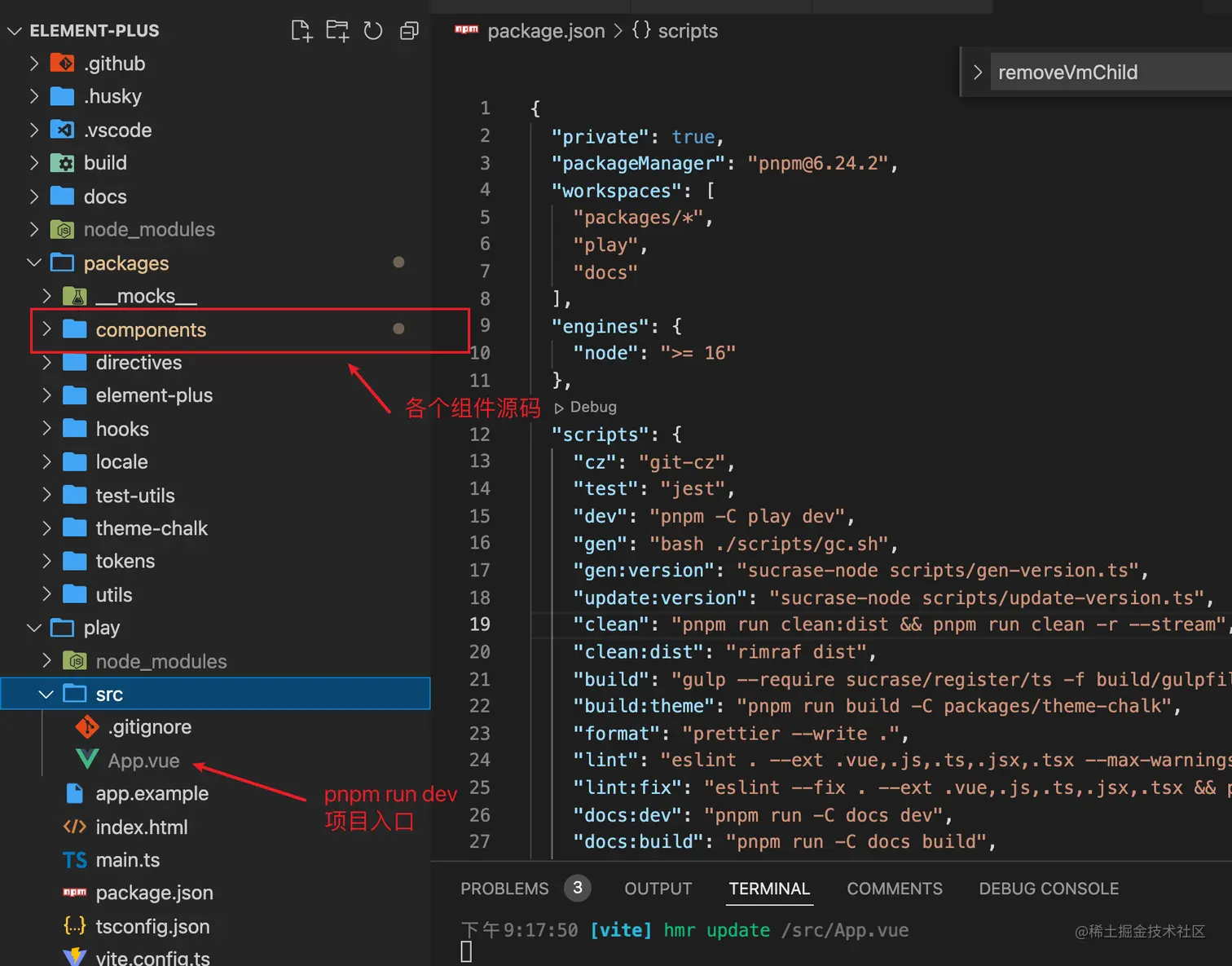Expand the .github folder chevron
This screenshot has height=966, width=1232.
tap(33, 63)
